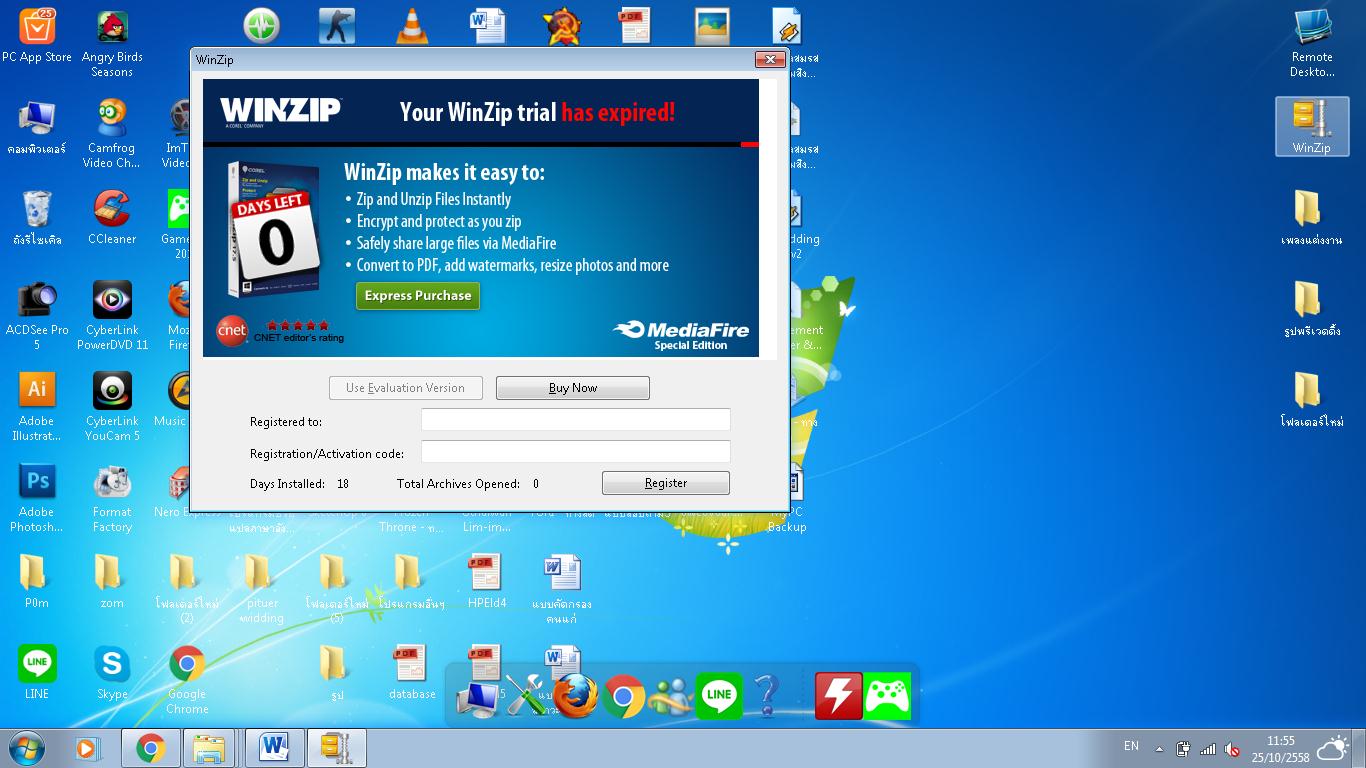Select the green waveform circle desktop icon
The width and height of the screenshot is (1366, 768).
coord(262,26)
